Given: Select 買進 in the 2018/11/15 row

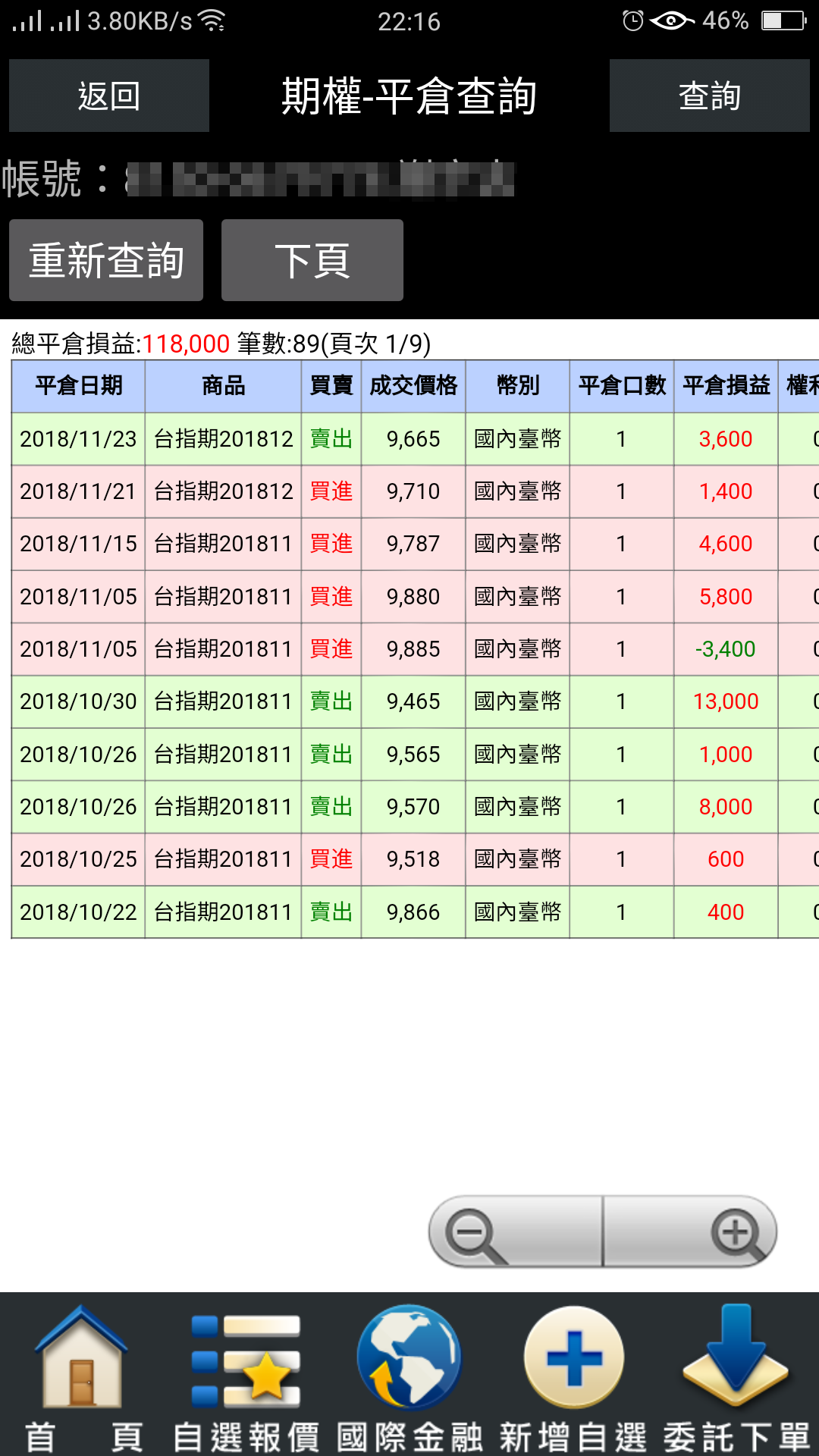Looking at the screenshot, I should [x=331, y=544].
